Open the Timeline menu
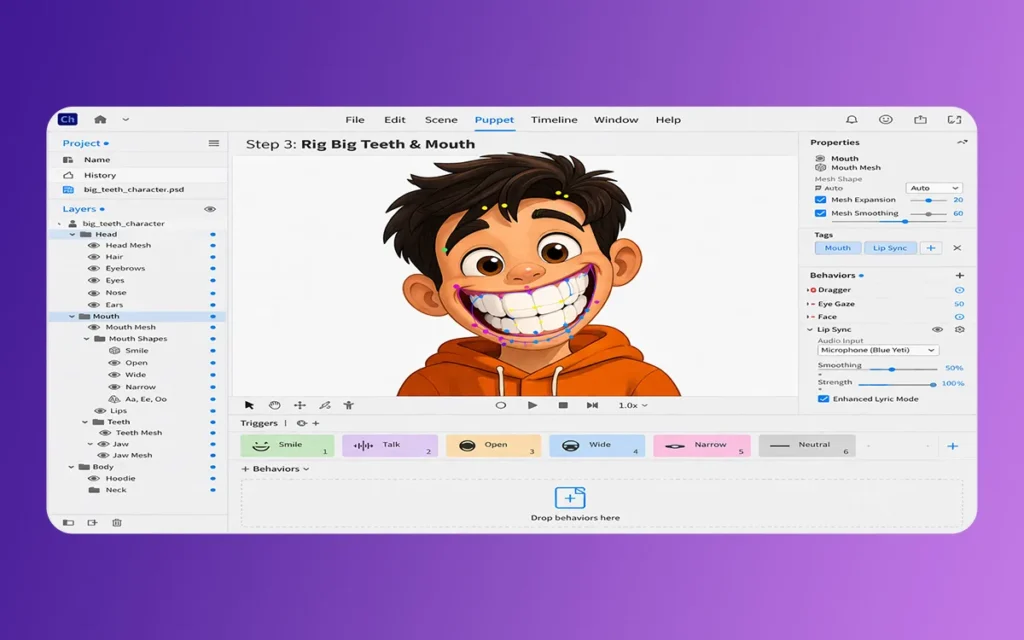Image resolution: width=1024 pixels, height=640 pixels. (554, 120)
